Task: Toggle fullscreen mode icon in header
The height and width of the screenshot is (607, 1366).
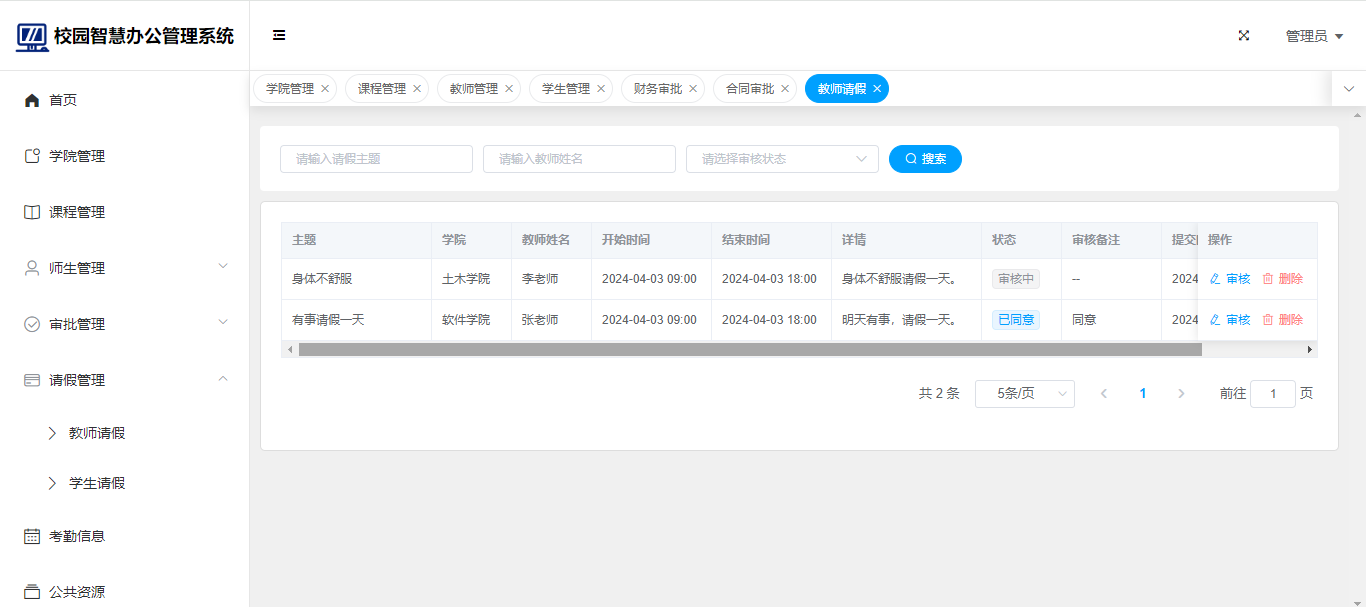Action: (1244, 35)
